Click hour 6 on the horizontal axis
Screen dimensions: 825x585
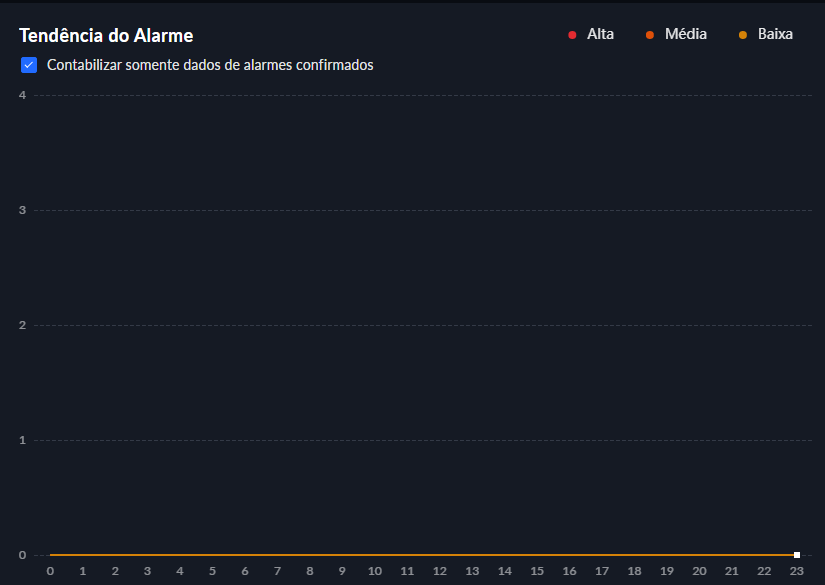pyautogui.click(x=245, y=571)
